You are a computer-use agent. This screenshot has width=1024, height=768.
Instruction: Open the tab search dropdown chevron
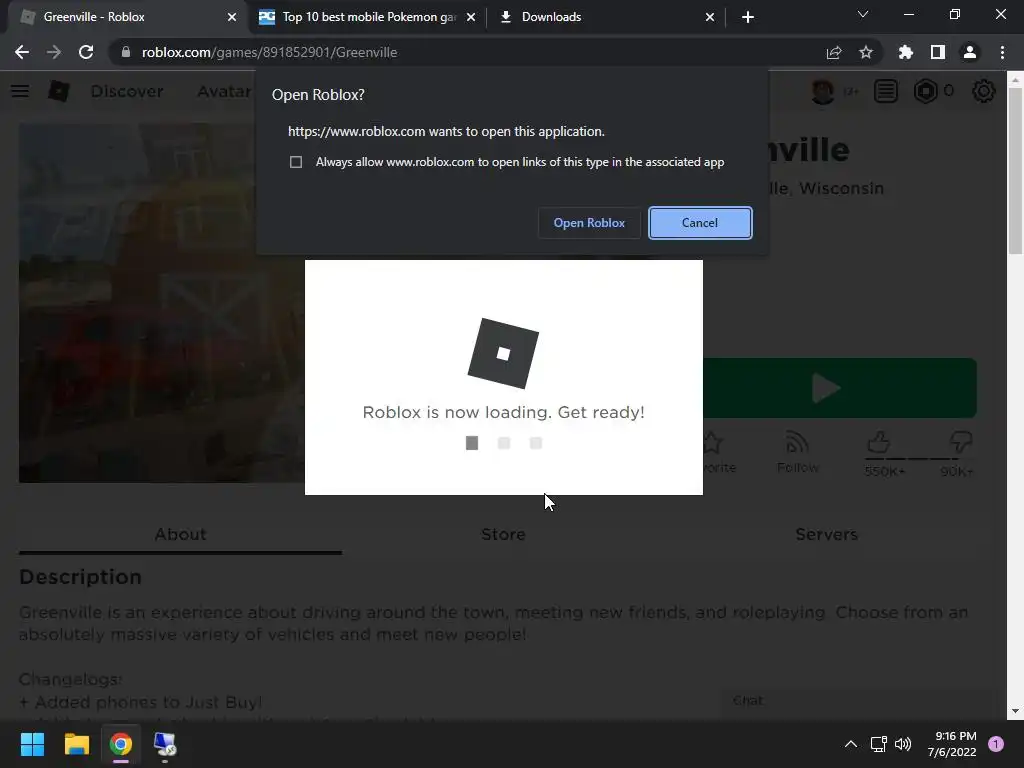863,14
